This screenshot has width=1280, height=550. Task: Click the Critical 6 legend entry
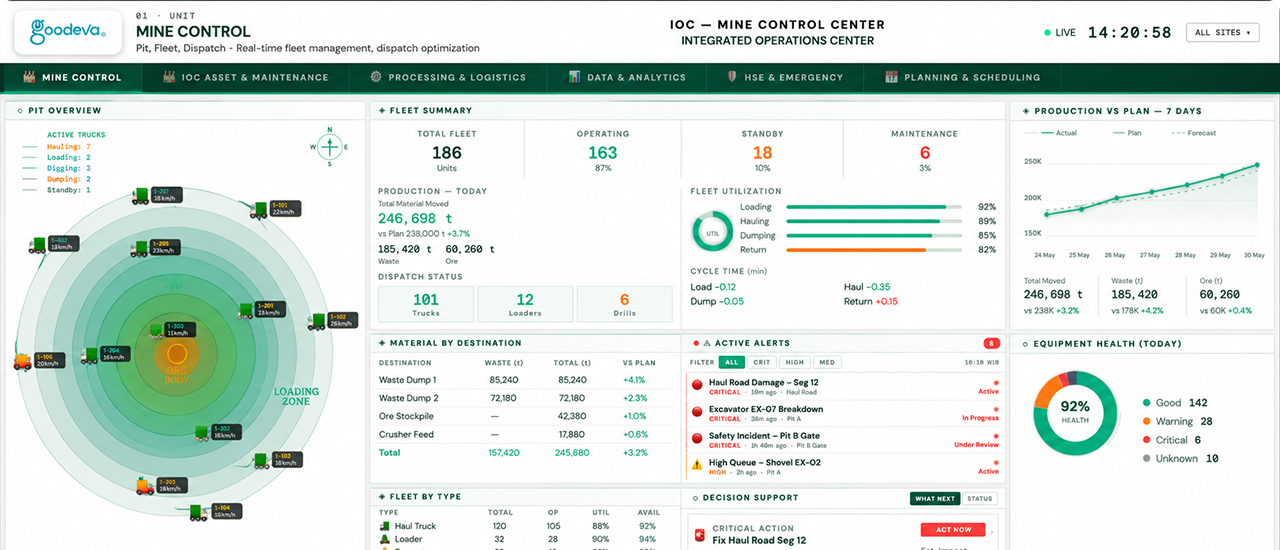click(x=1171, y=440)
